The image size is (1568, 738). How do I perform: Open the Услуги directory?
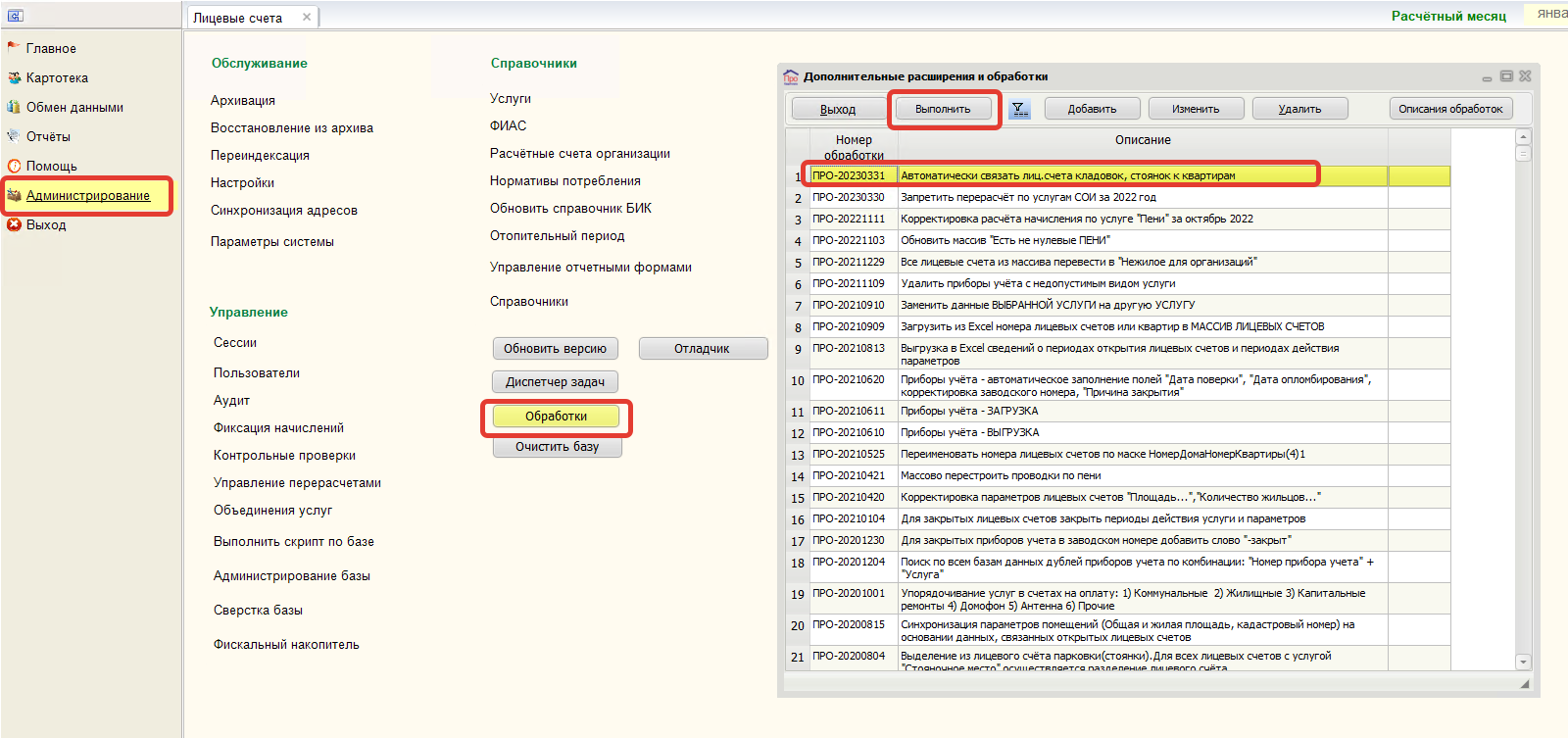coord(511,98)
